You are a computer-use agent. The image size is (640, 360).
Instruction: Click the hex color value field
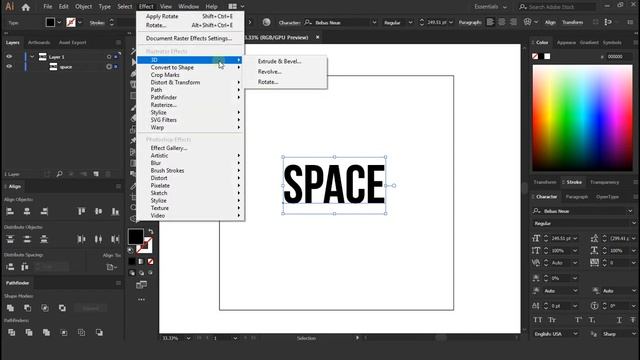point(619,56)
